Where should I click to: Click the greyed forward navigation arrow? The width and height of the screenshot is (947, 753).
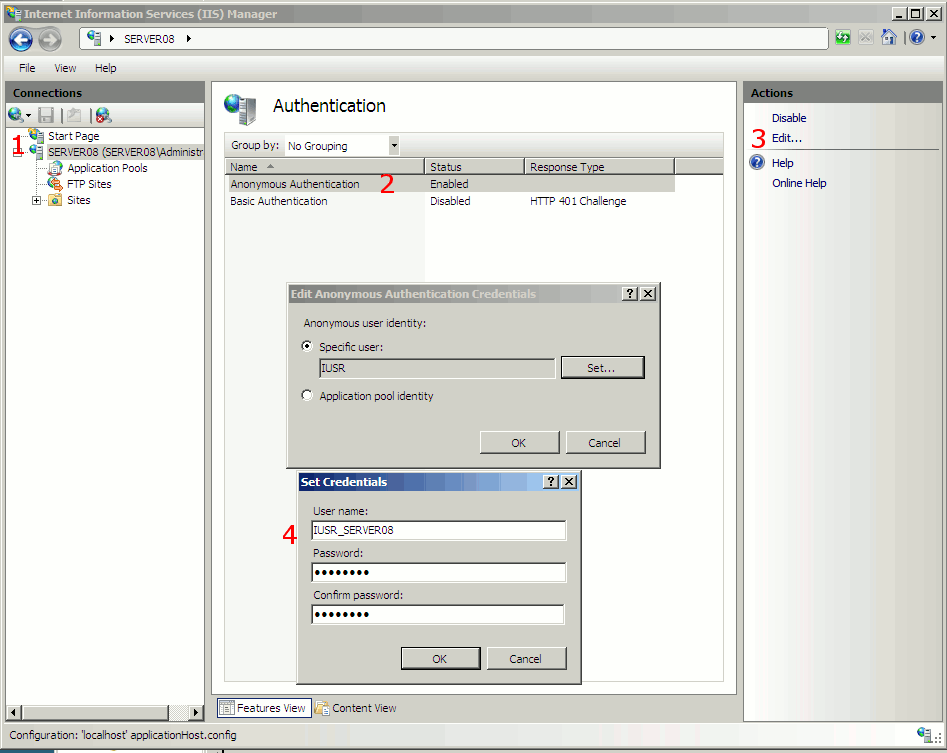pyautogui.click(x=50, y=40)
